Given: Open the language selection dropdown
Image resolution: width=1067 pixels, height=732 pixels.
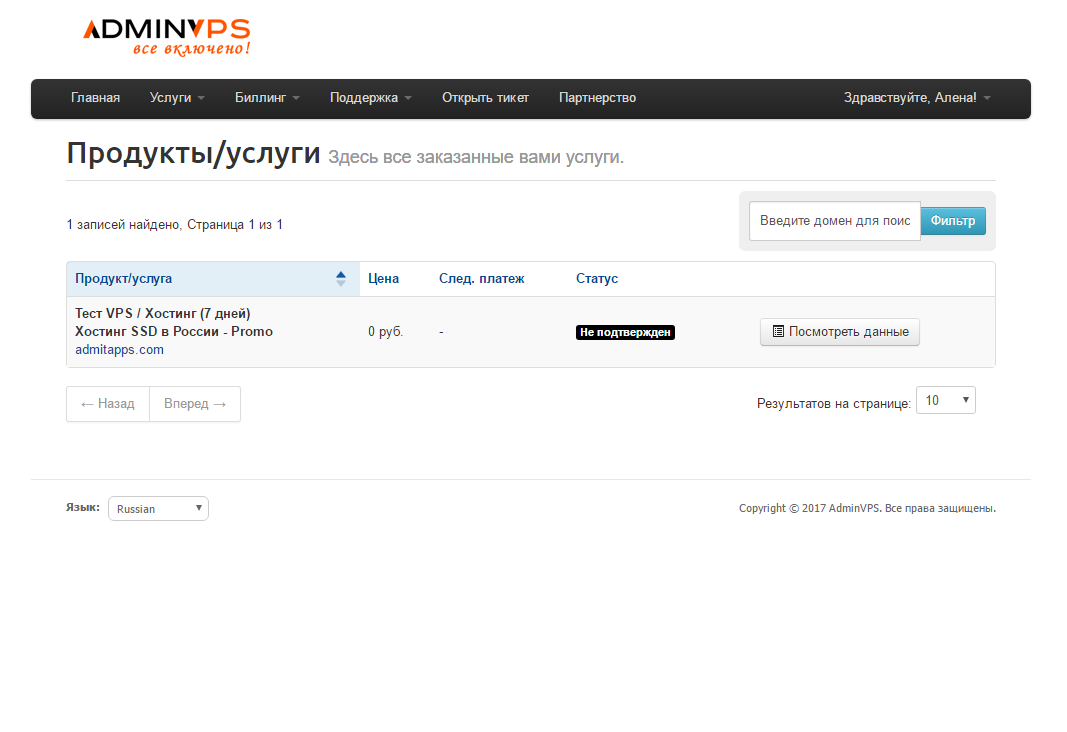Looking at the screenshot, I should coord(157,508).
